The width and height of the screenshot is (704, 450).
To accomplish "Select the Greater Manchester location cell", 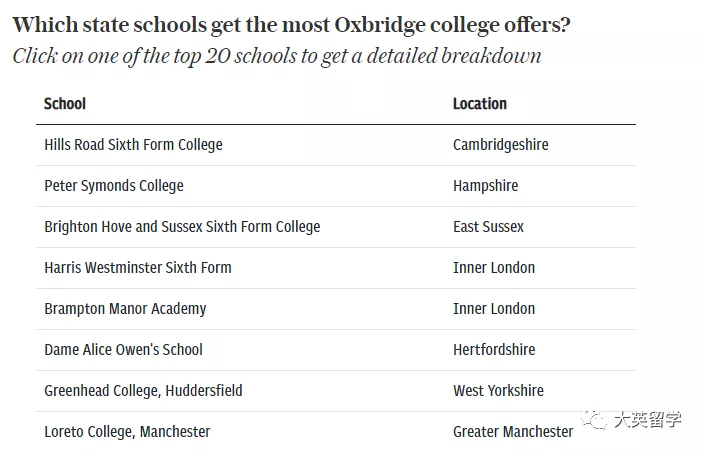I will (513, 432).
